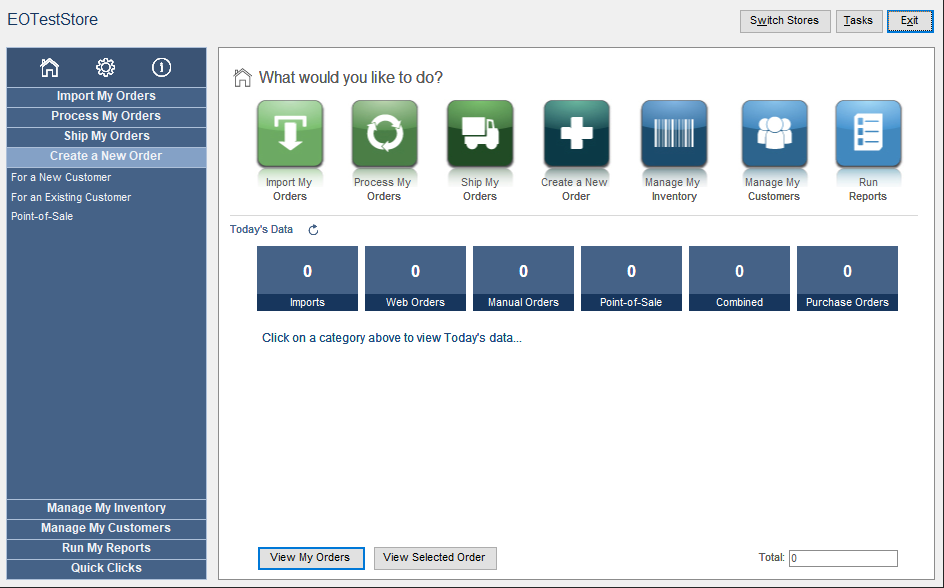
Task: Open the settings gear in the sidebar
Action: click(x=106, y=67)
